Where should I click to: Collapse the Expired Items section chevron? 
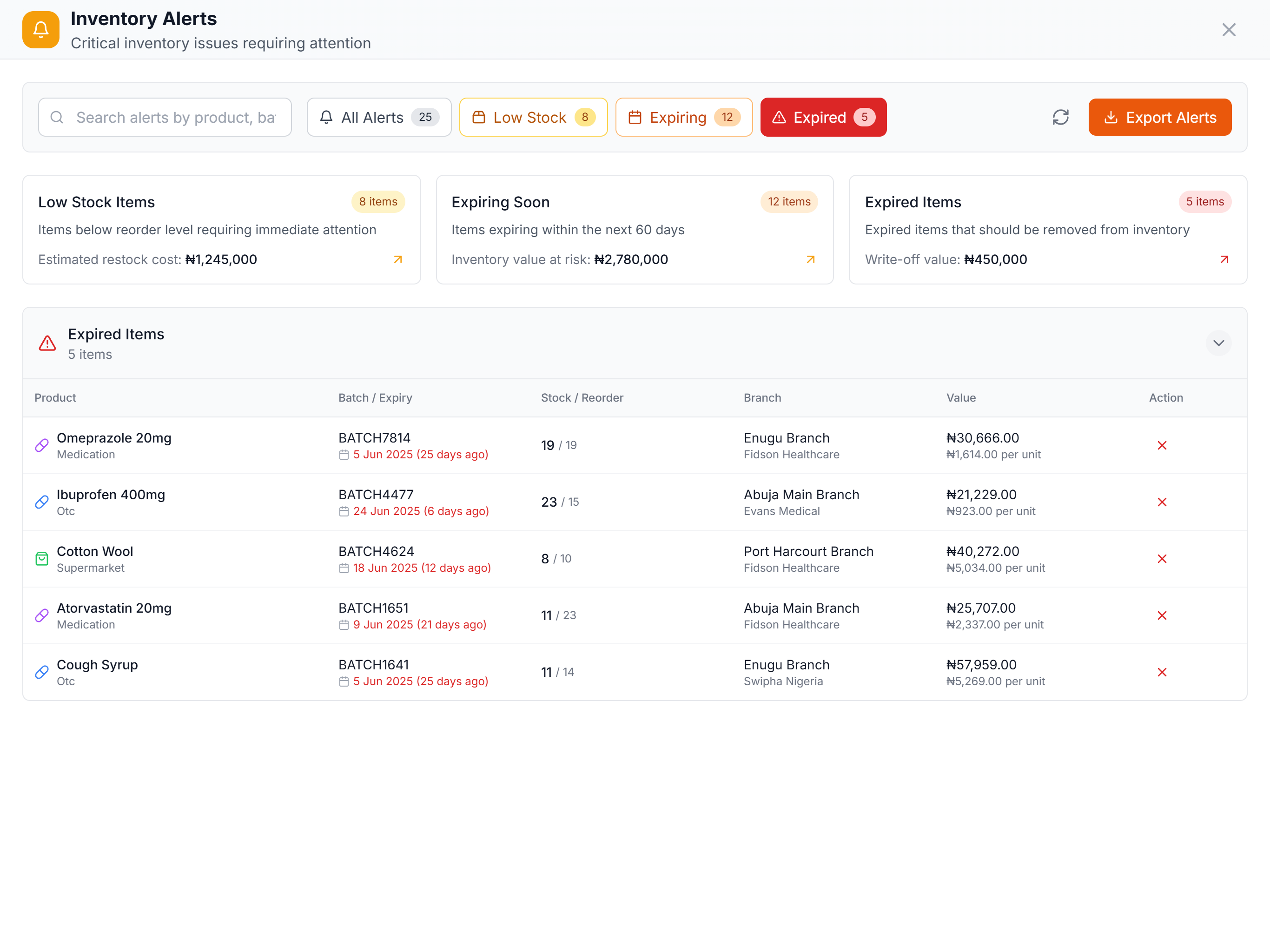1218,344
